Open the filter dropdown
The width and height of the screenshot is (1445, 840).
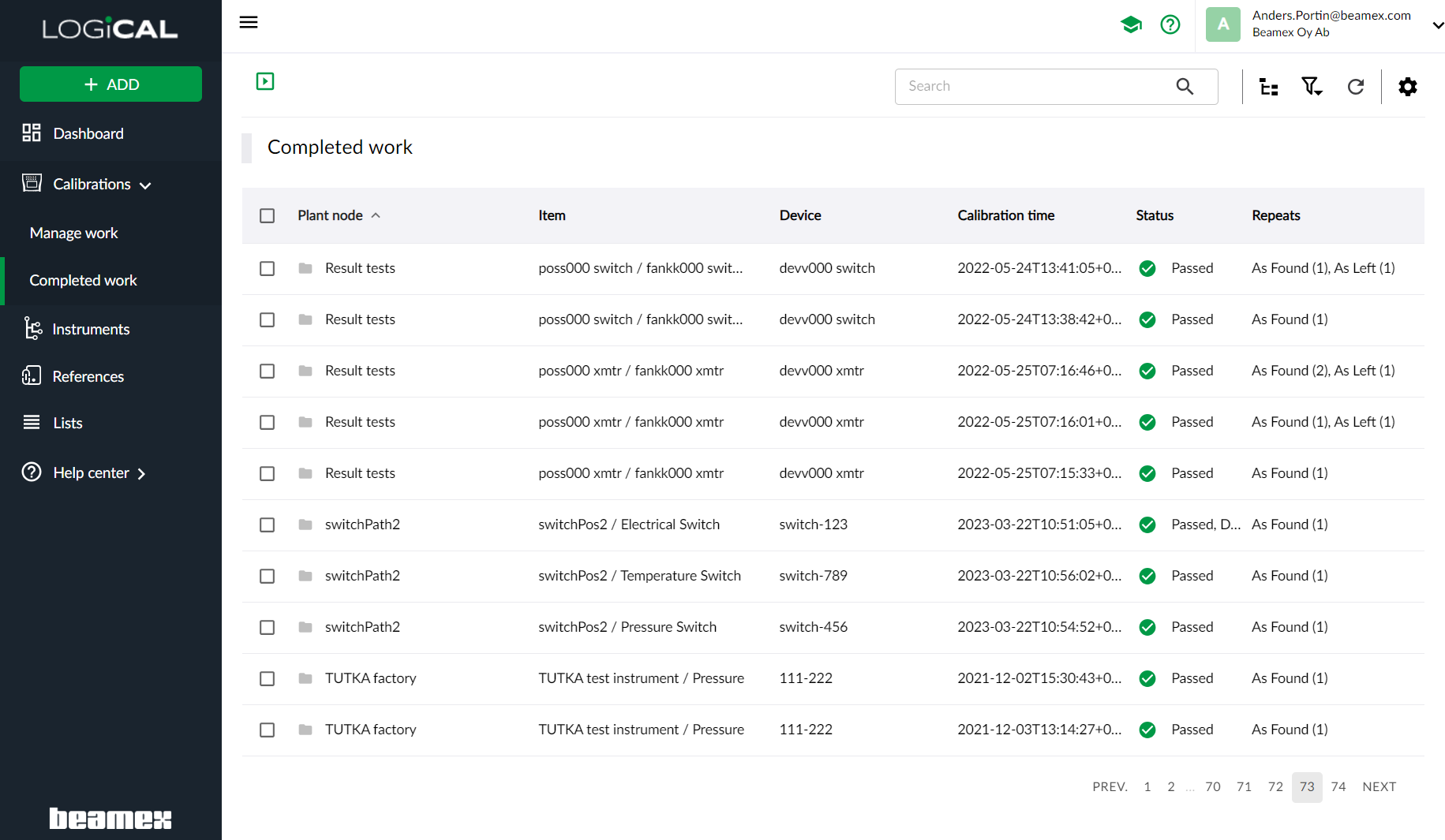click(1312, 87)
